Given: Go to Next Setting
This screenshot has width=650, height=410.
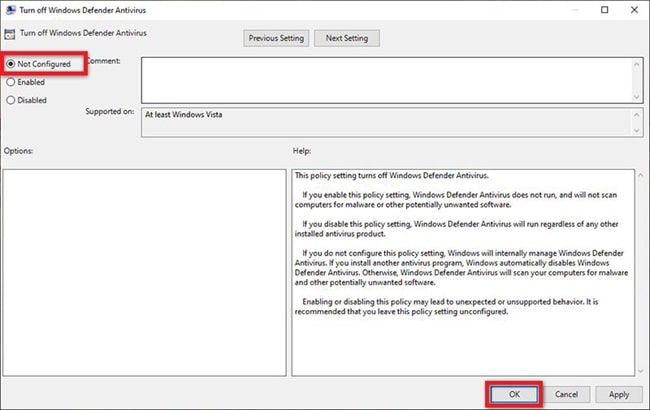Looking at the screenshot, I should pyautogui.click(x=347, y=38).
